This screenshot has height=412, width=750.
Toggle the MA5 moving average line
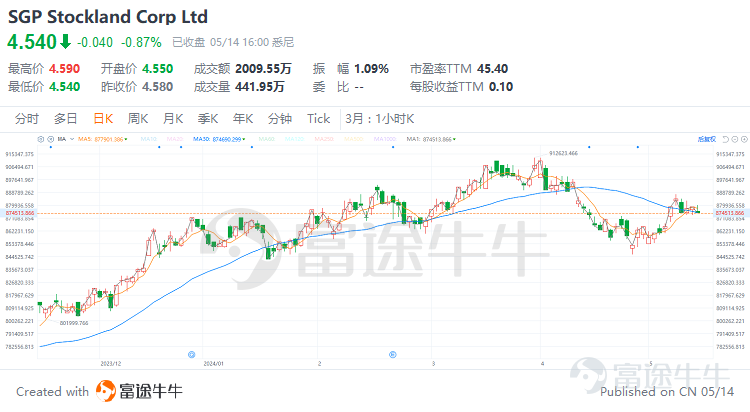point(102,139)
